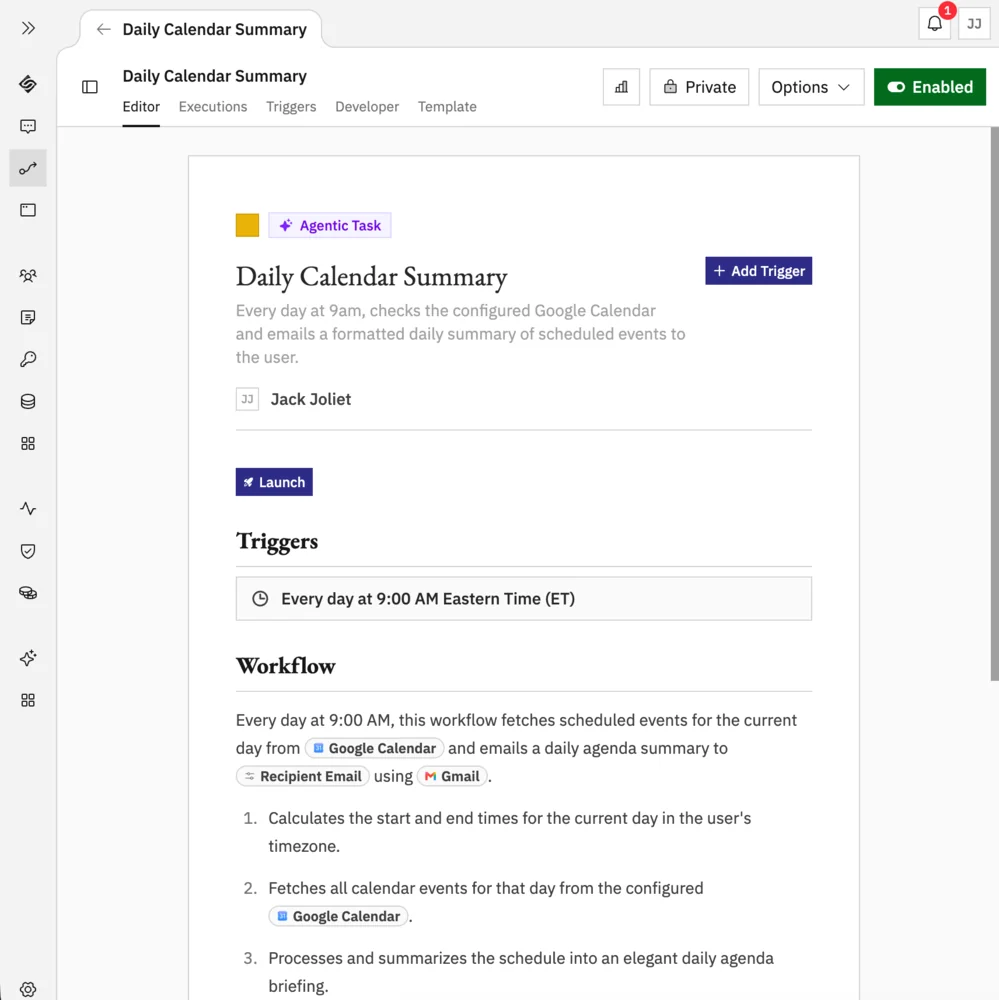Open the activity pulse icon in sidebar

click(28, 509)
